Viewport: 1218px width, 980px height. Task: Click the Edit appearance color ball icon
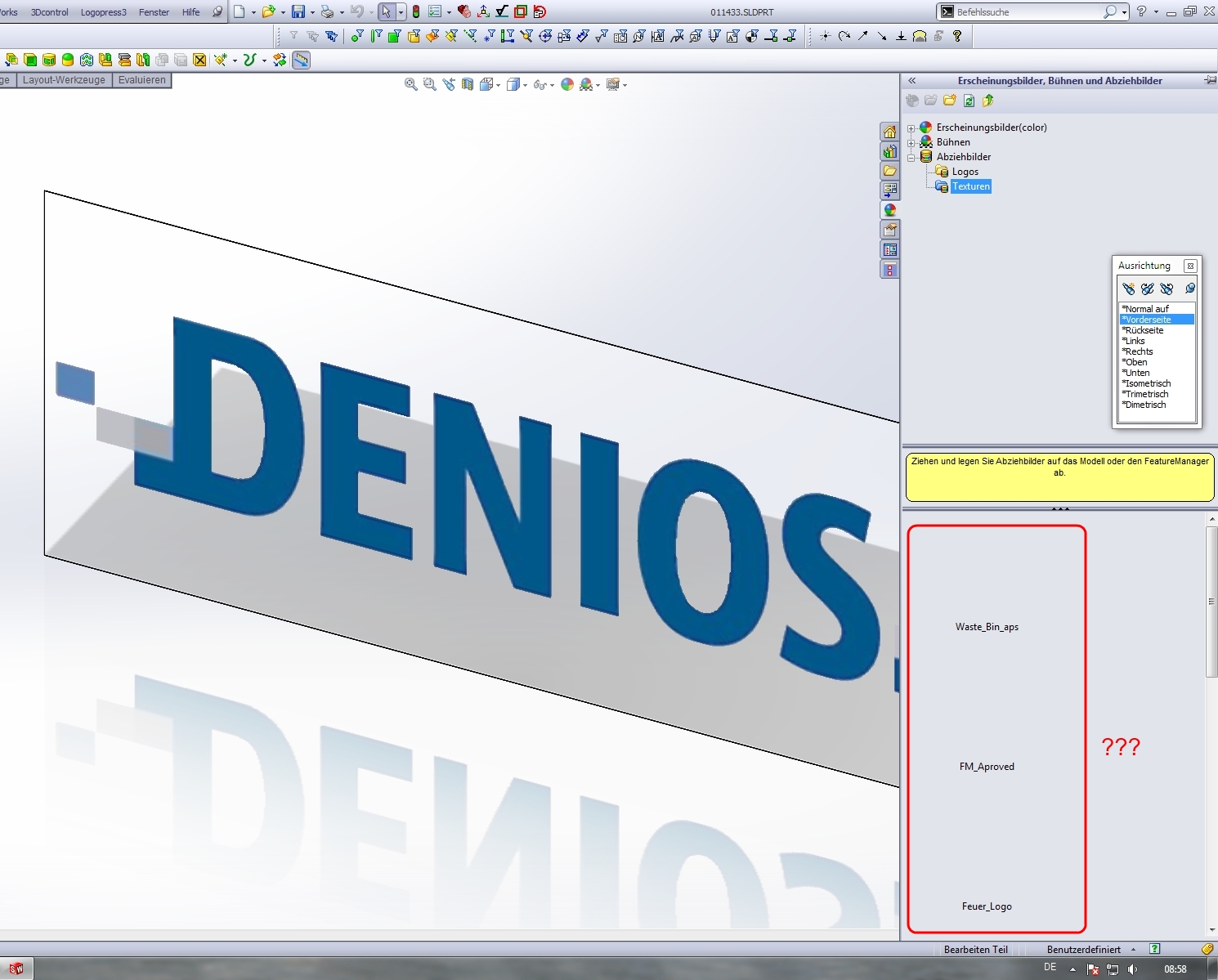[x=567, y=84]
